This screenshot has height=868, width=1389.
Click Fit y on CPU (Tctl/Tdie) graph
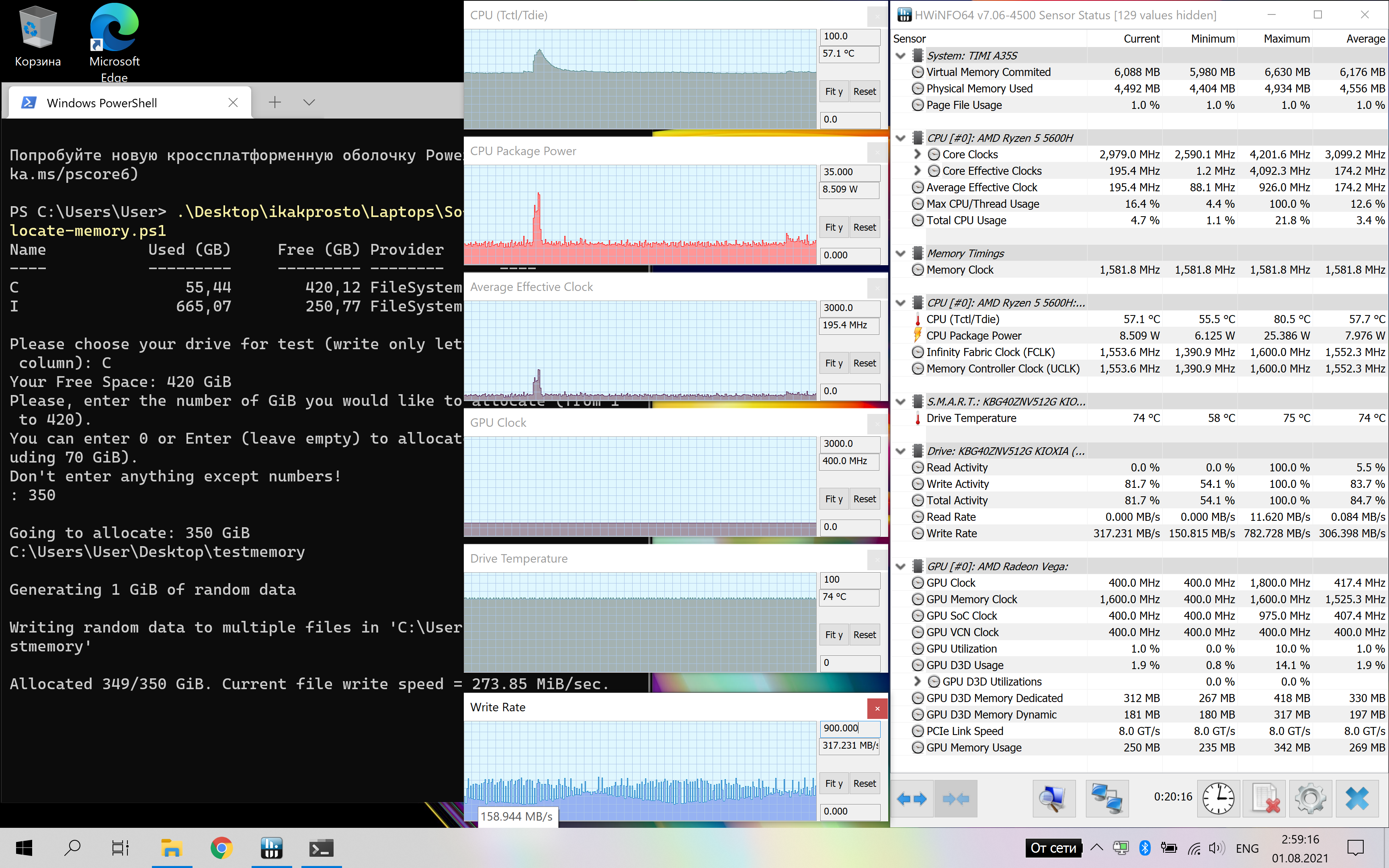834,91
